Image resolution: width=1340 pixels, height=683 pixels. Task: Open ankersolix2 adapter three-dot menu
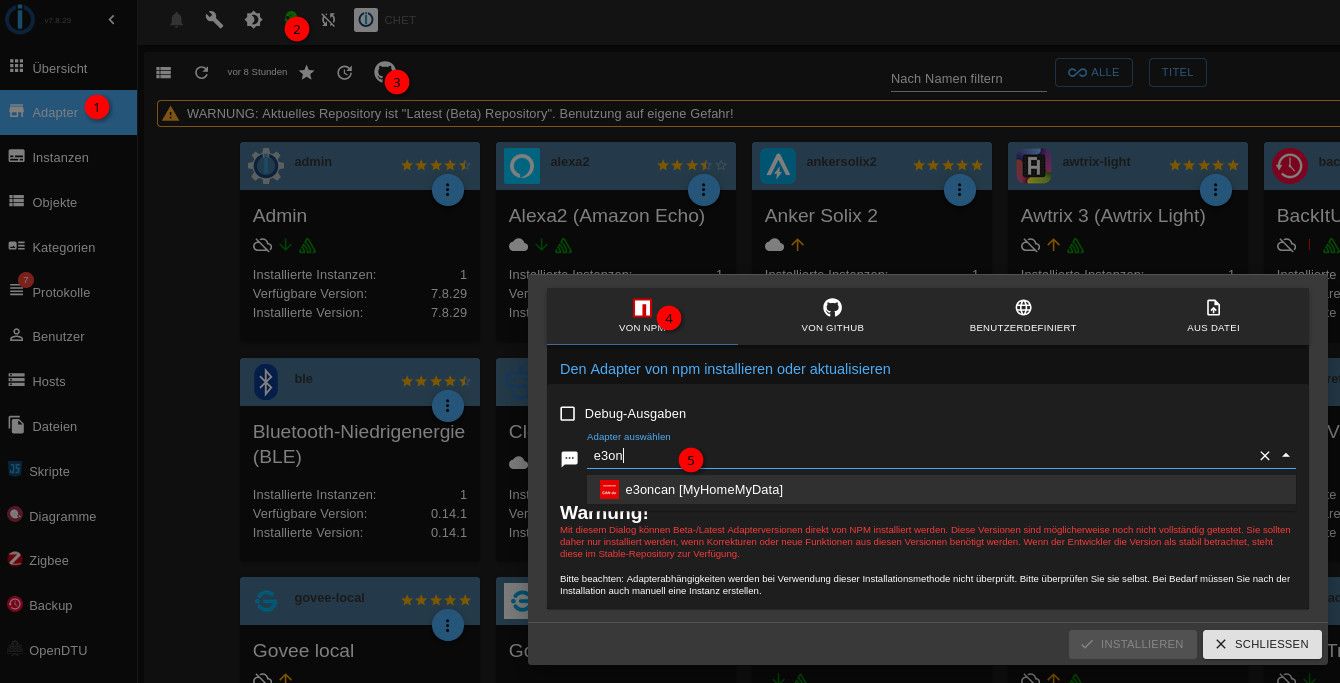click(960, 189)
